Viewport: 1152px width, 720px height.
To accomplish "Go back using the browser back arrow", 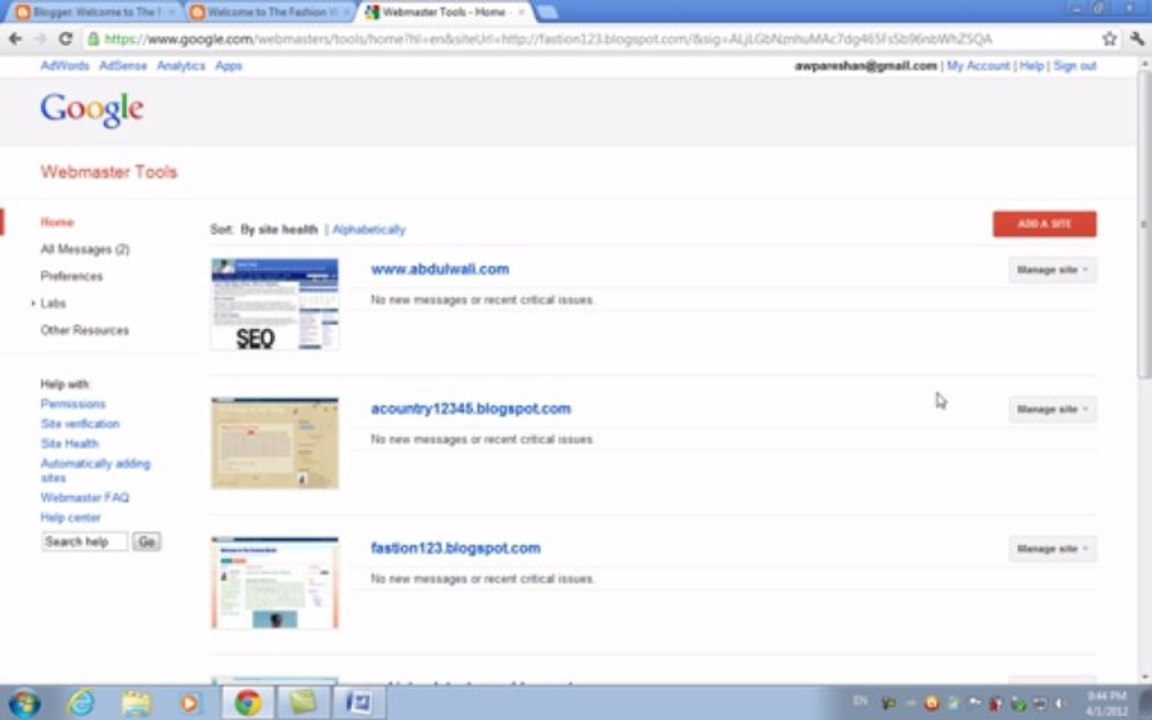I will (15, 39).
